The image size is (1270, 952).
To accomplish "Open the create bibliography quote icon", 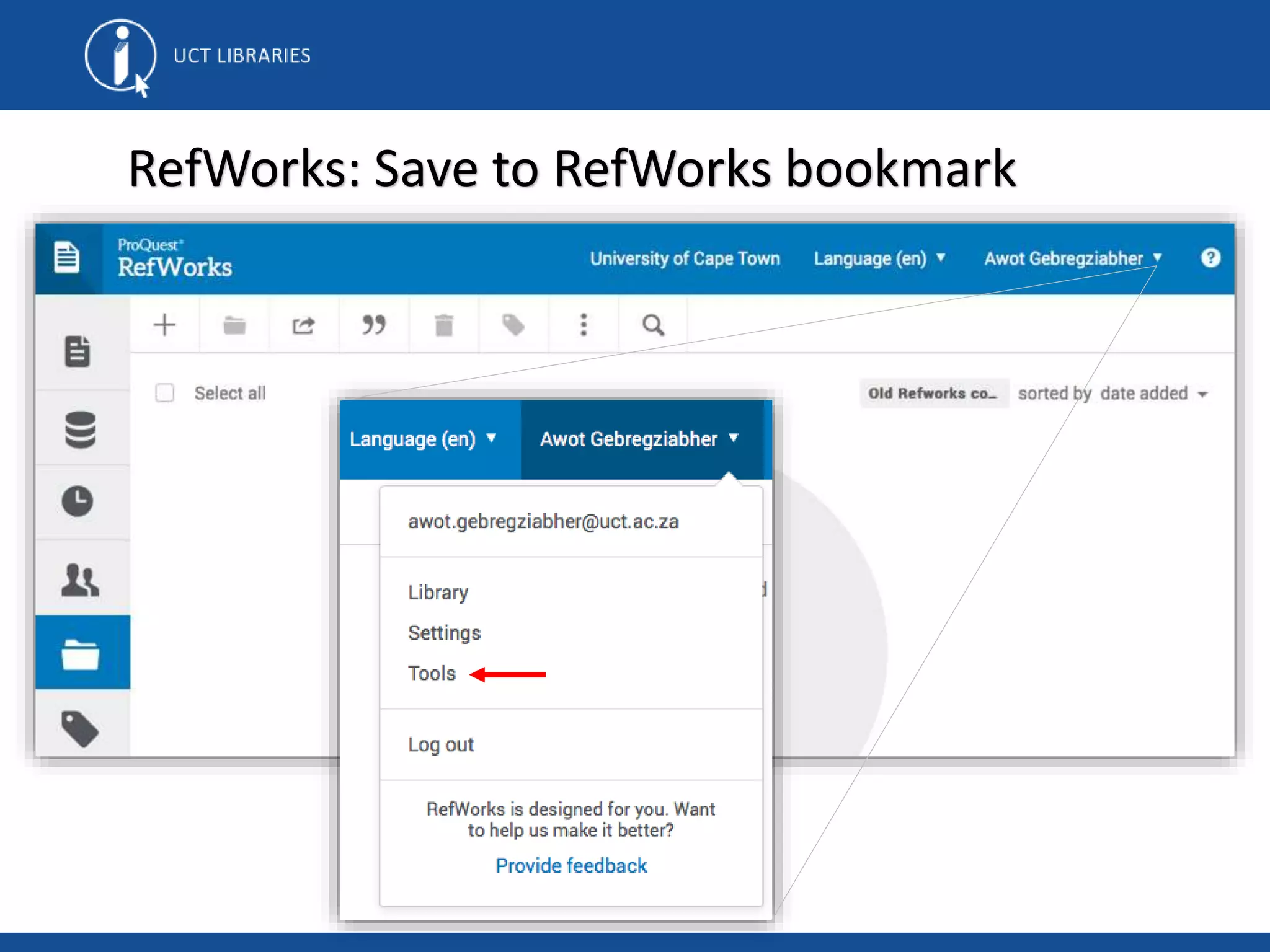I will (x=374, y=324).
